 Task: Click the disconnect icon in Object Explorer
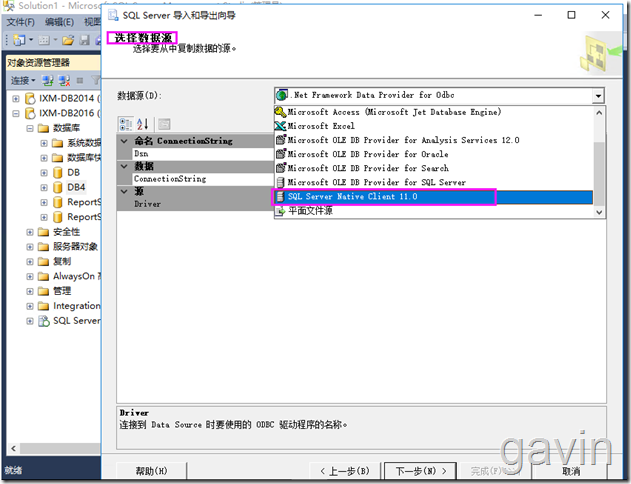click(64, 81)
